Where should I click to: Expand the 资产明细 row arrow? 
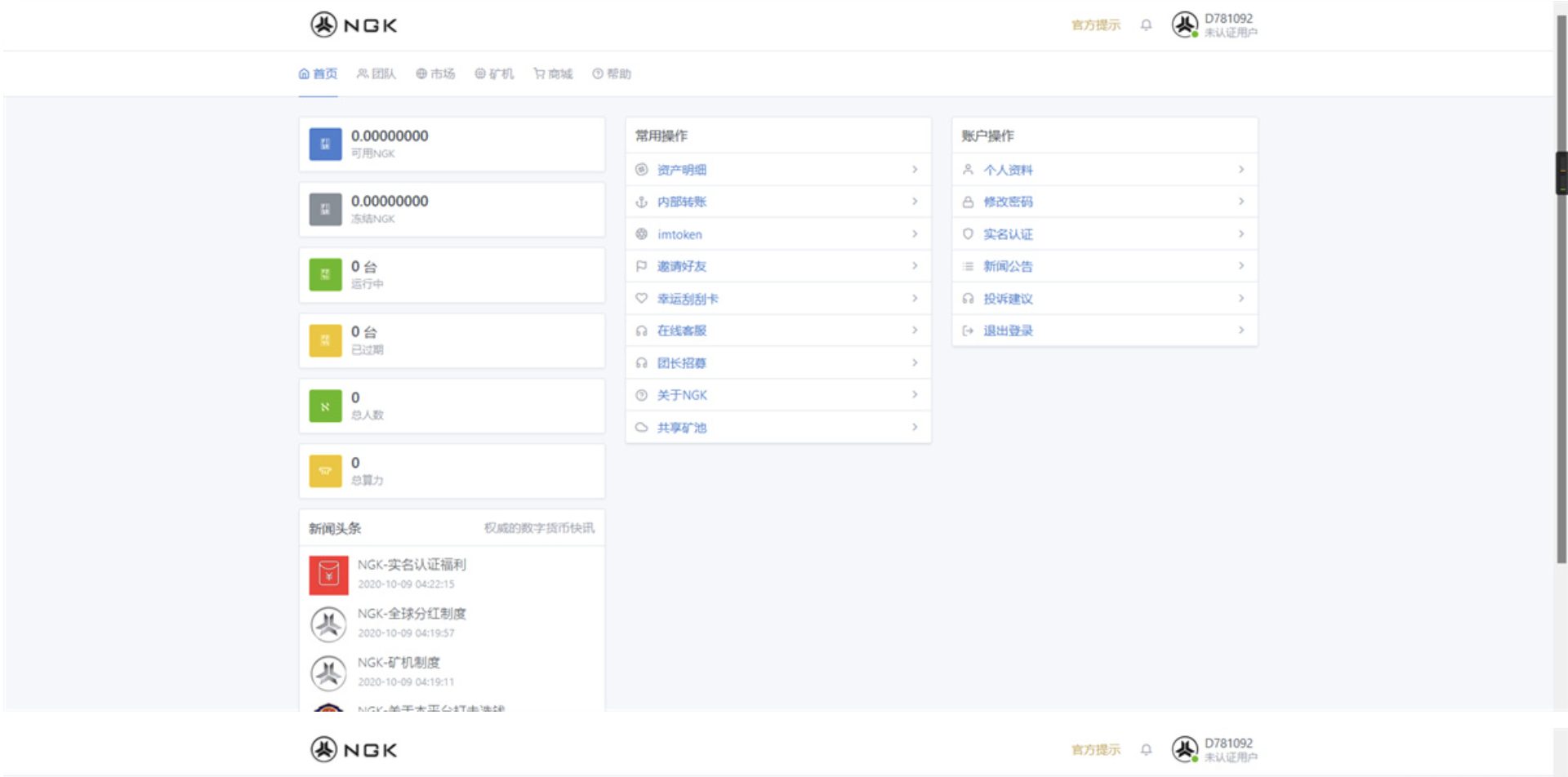(x=915, y=170)
